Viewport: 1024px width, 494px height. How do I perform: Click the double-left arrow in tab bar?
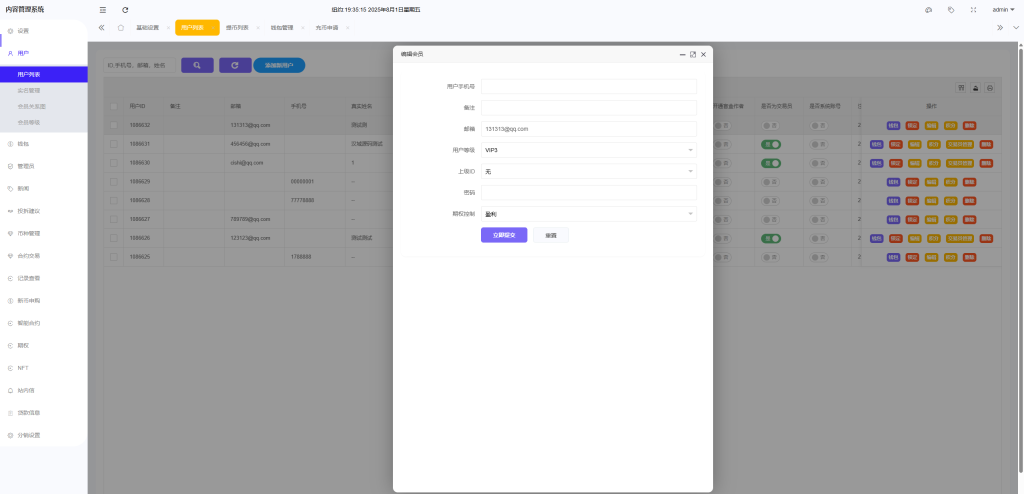[102, 28]
